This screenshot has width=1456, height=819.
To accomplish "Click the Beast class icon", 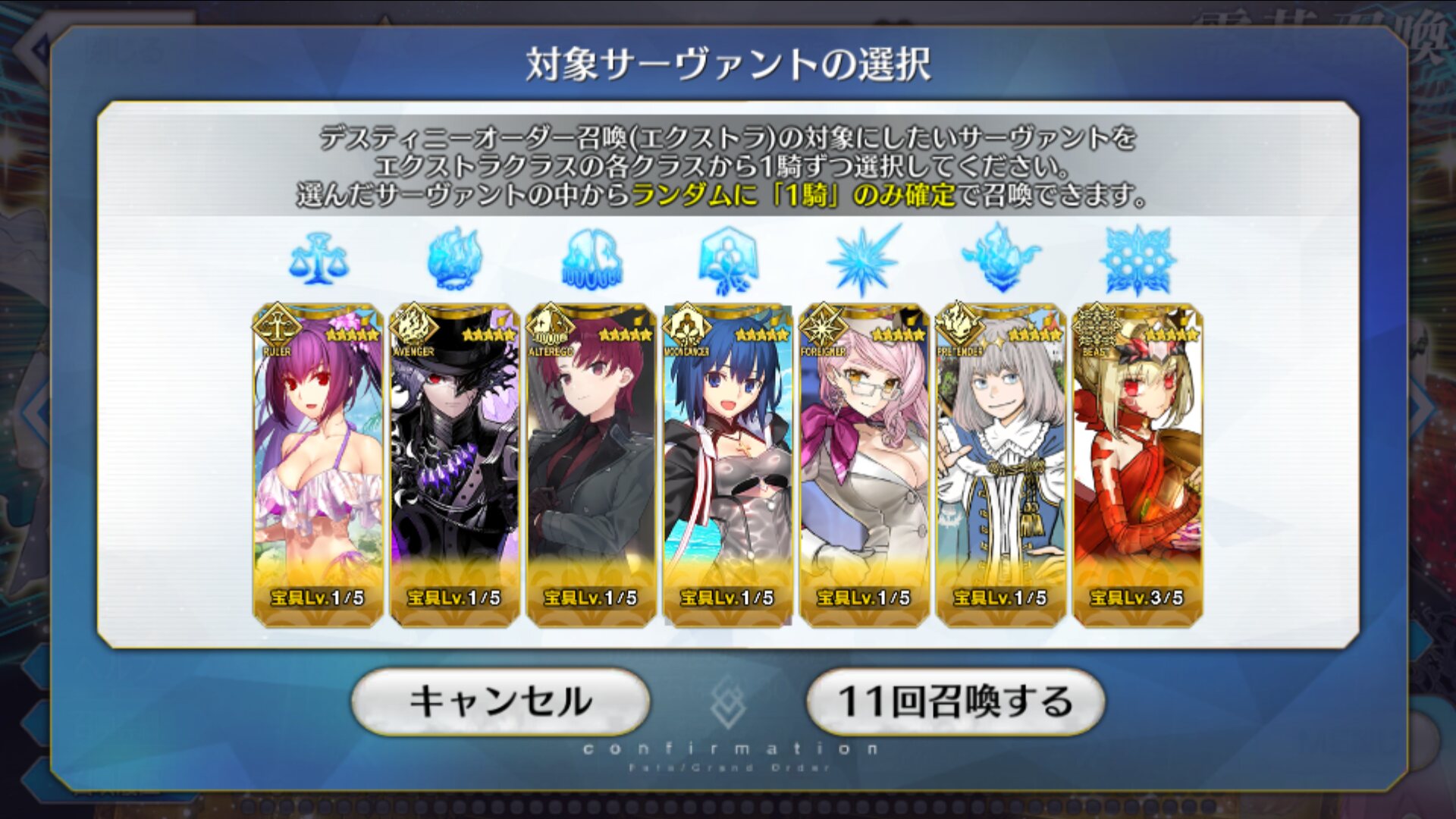I will 1137,261.
